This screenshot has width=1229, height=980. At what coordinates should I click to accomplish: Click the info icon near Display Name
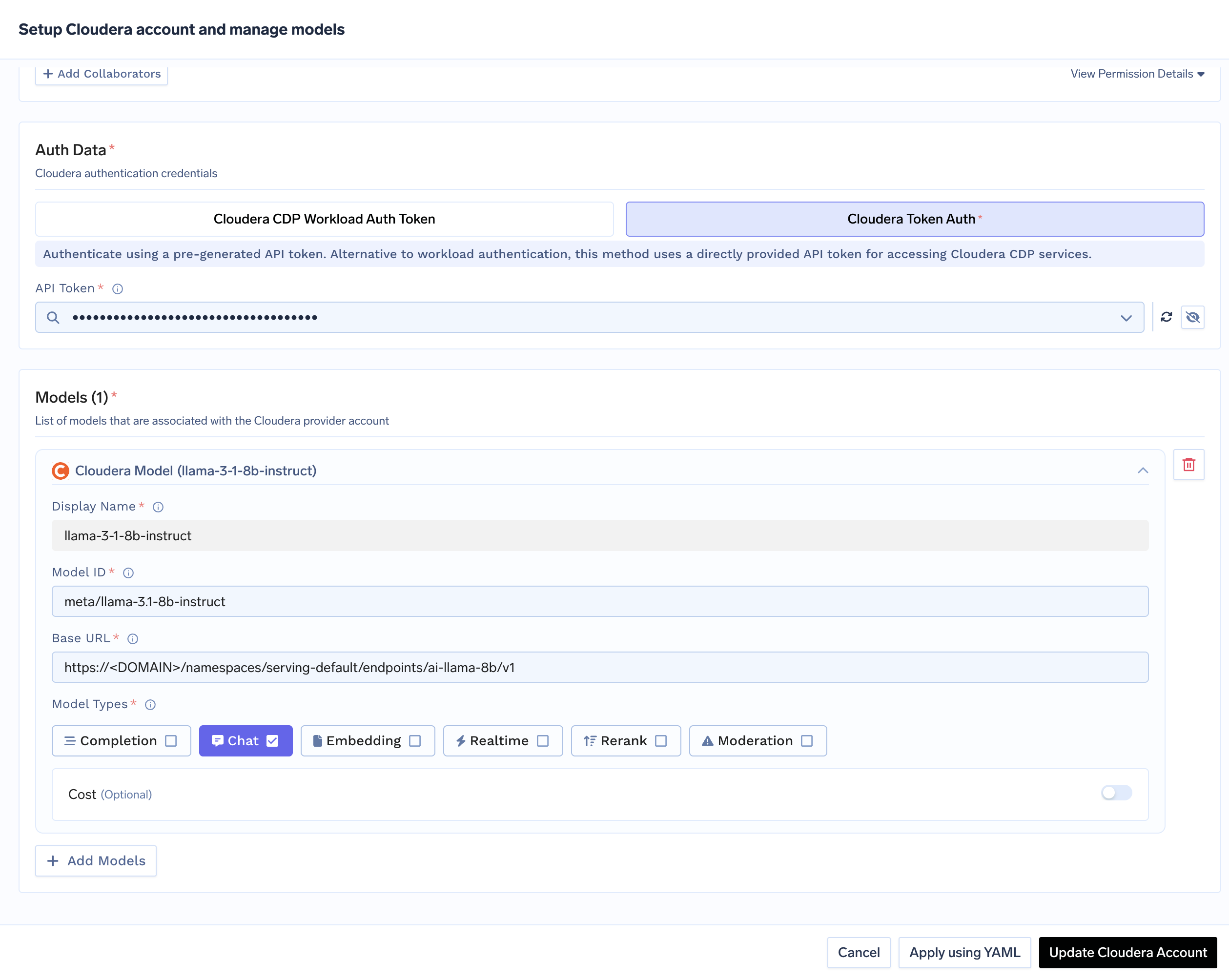158,507
